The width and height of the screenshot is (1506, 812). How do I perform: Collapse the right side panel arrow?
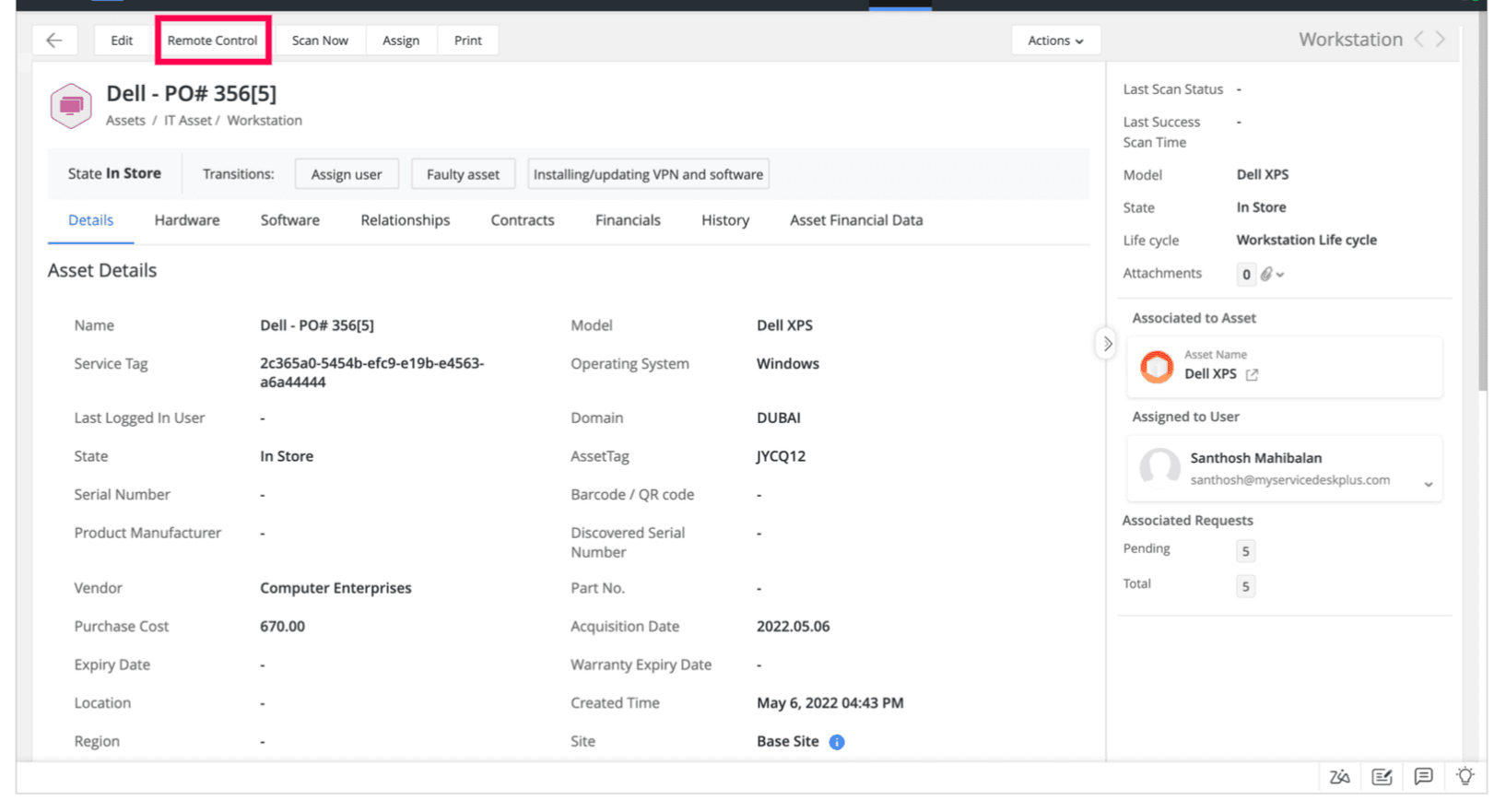coord(1107,344)
